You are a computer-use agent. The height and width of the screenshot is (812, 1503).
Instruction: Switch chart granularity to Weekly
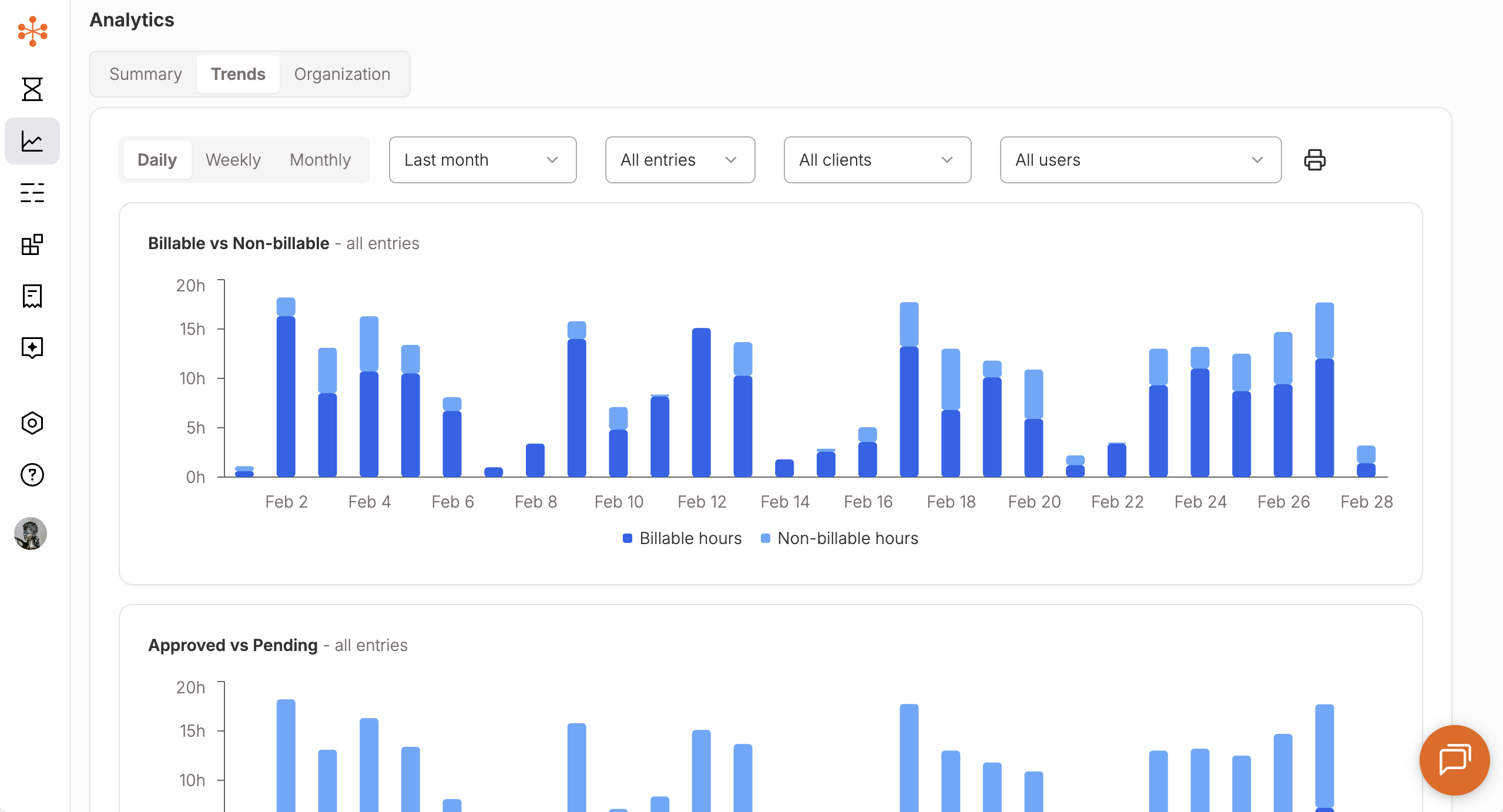point(233,160)
